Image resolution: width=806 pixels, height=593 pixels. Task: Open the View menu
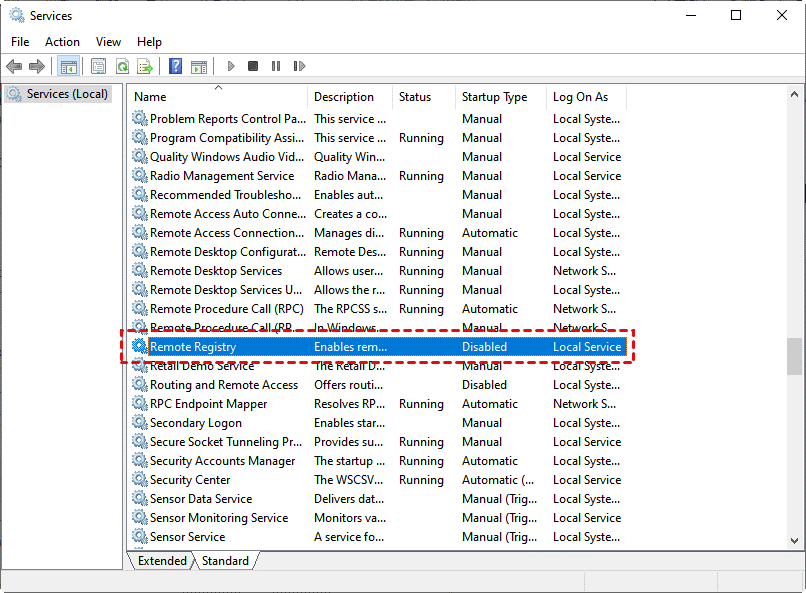pyautogui.click(x=108, y=42)
